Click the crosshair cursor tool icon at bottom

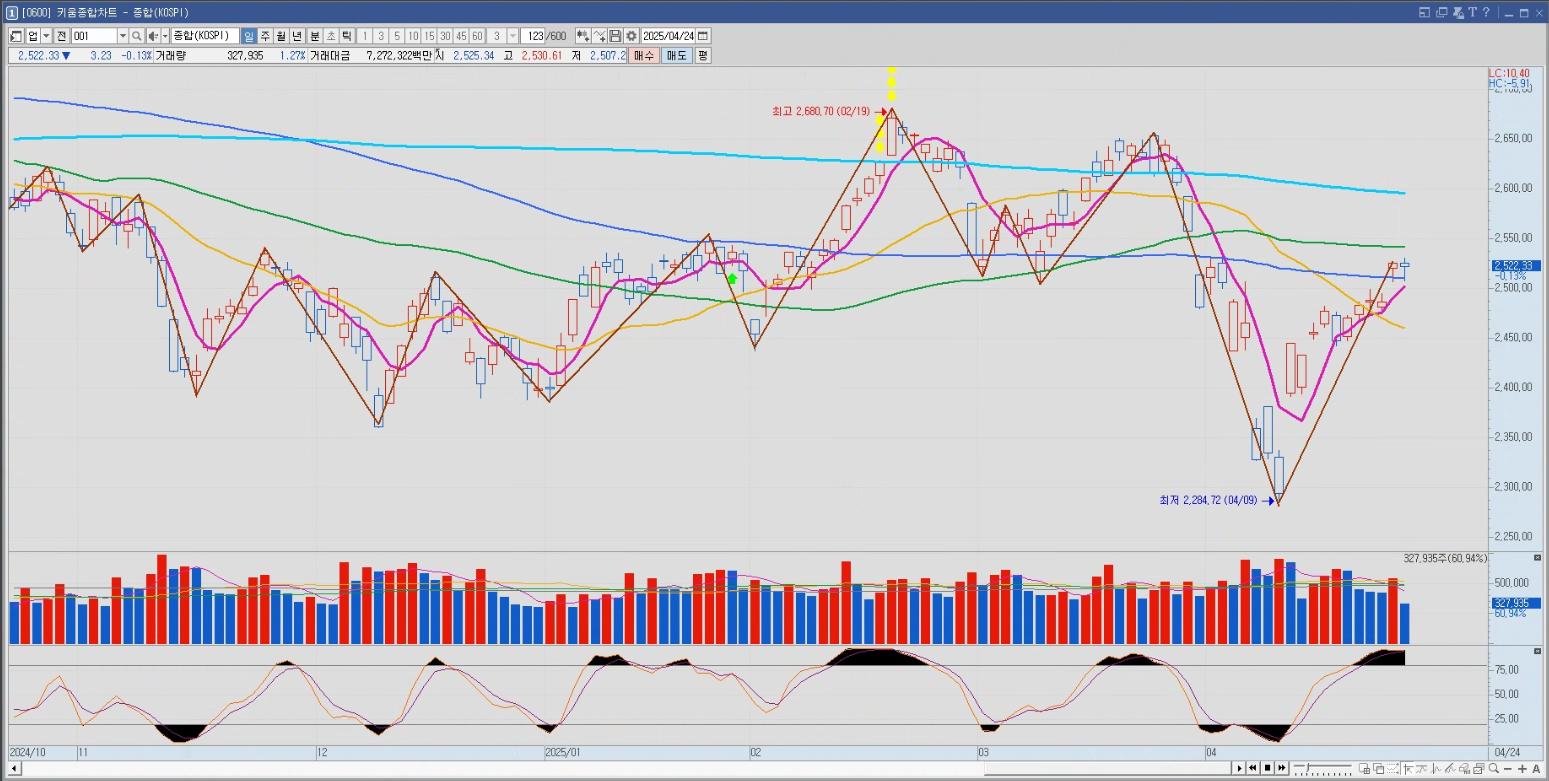coord(1408,768)
